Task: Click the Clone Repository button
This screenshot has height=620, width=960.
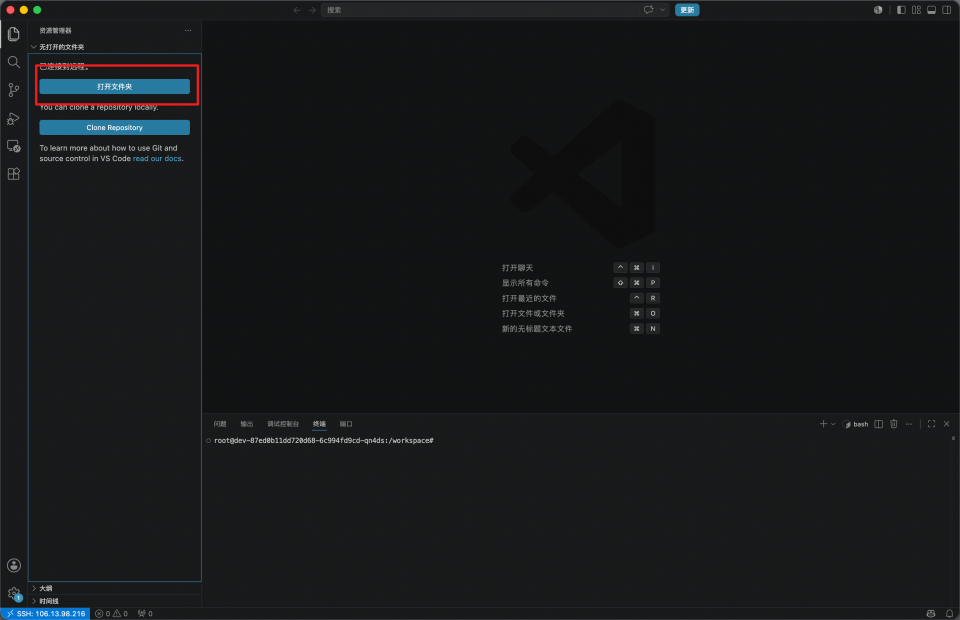Action: (114, 127)
